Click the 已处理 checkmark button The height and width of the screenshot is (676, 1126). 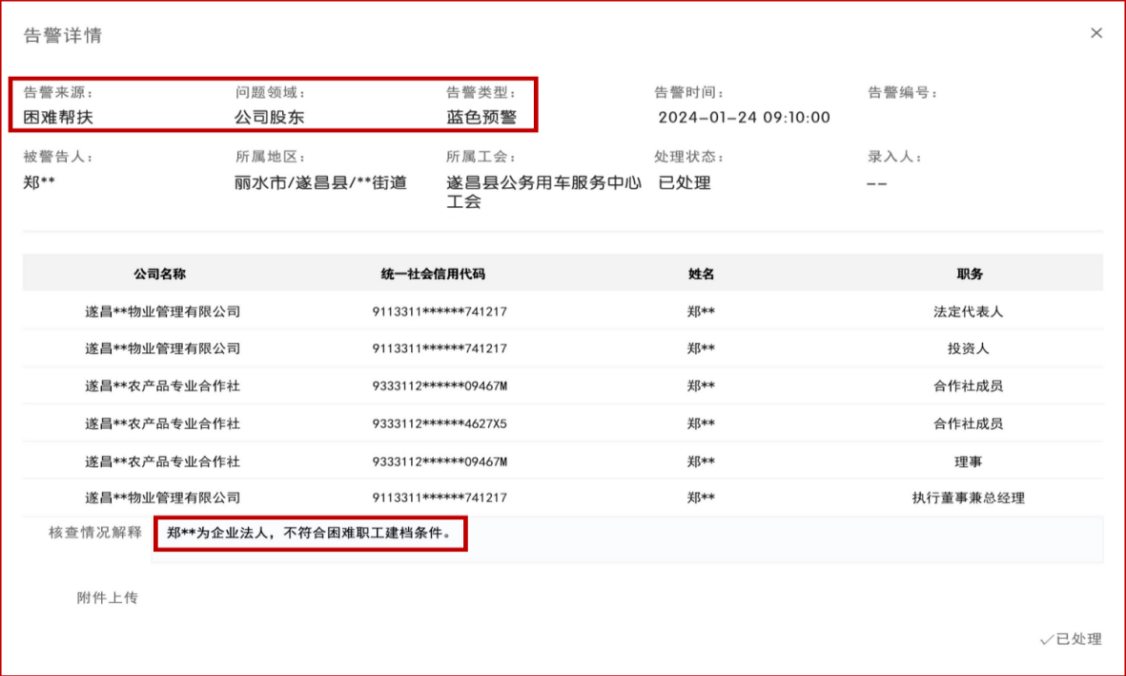coord(1070,639)
